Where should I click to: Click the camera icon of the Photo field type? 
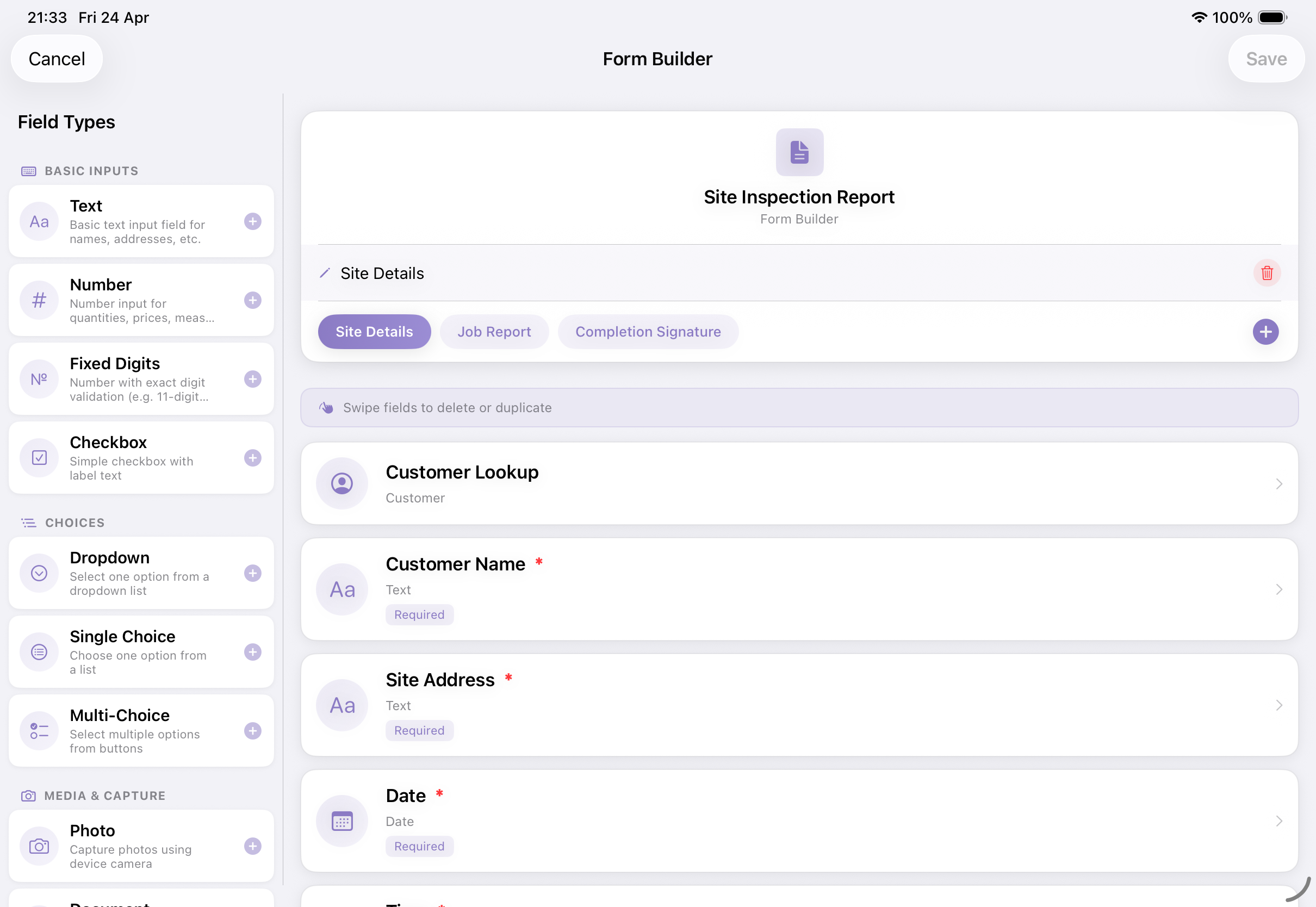[39, 846]
